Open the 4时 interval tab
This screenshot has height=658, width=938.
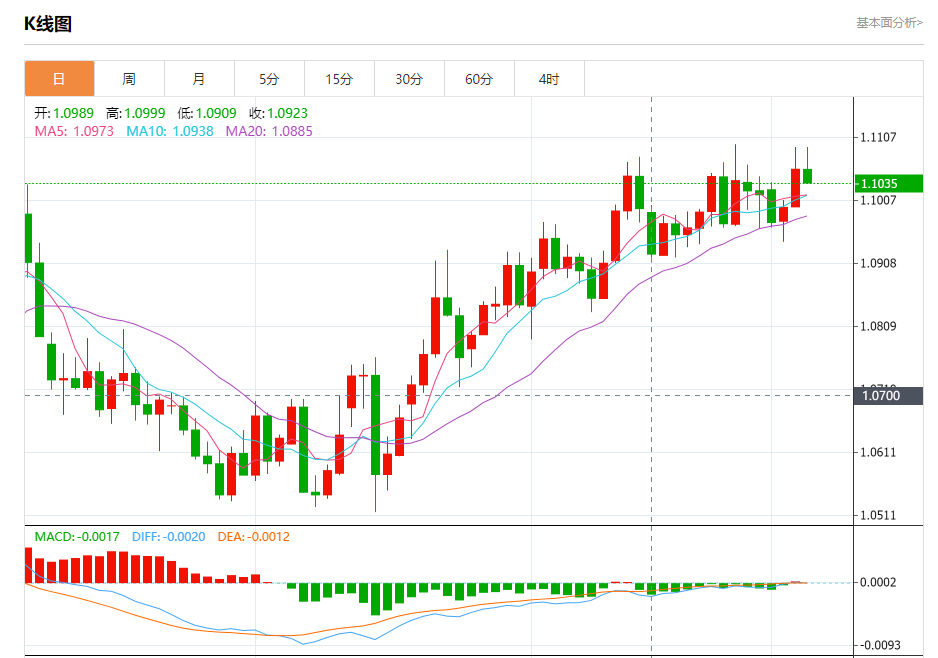point(549,78)
